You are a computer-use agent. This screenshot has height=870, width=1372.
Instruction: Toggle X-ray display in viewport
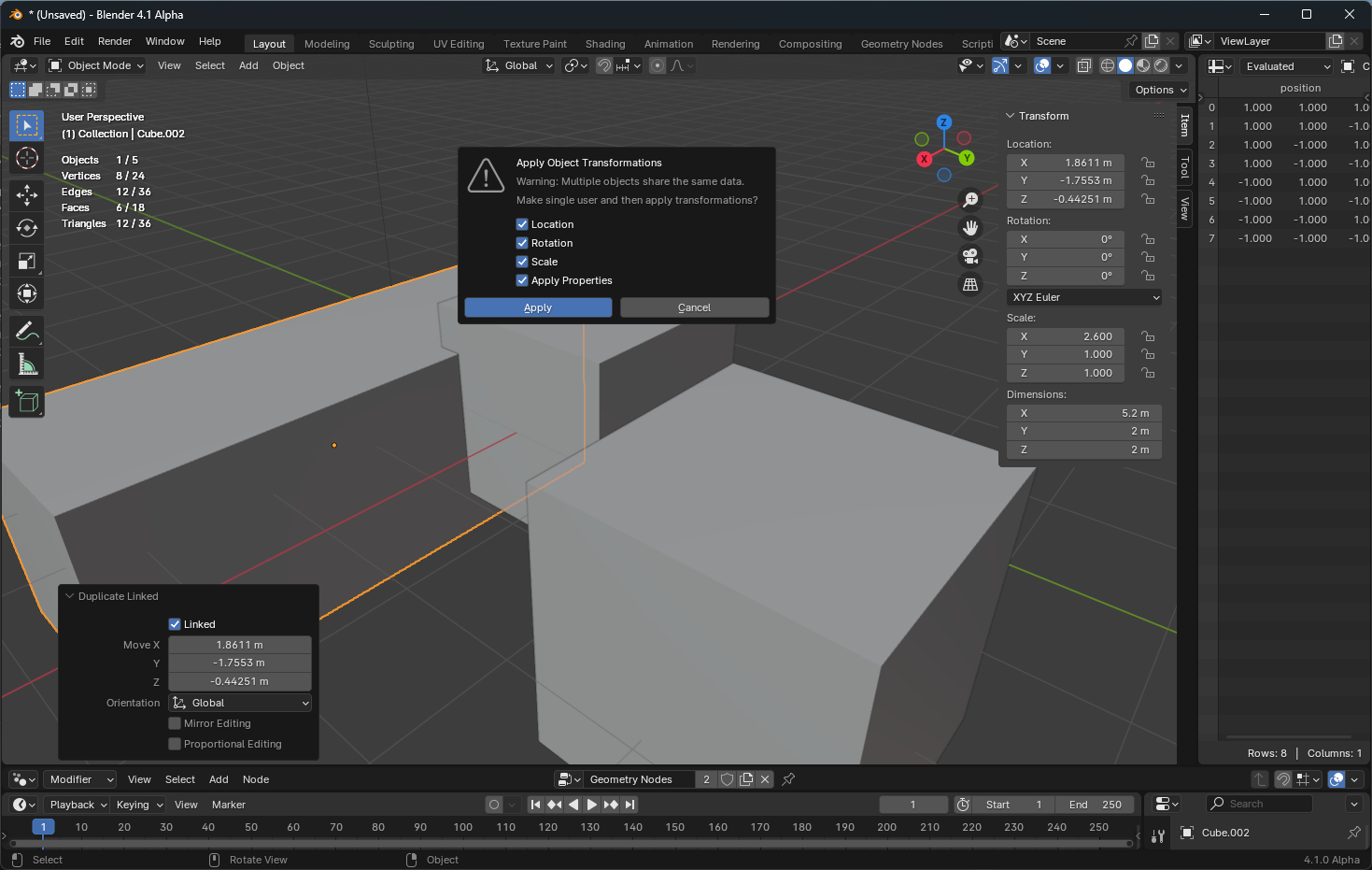click(x=1084, y=65)
